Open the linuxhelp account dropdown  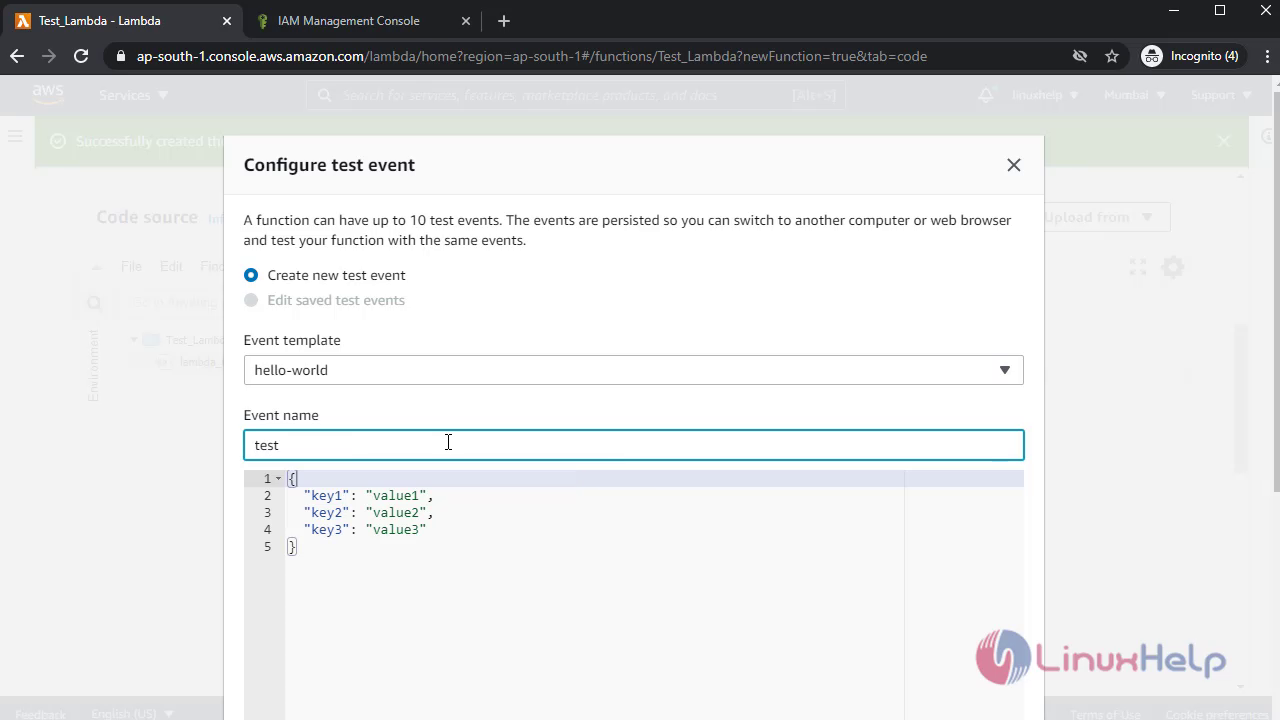(x=1045, y=95)
